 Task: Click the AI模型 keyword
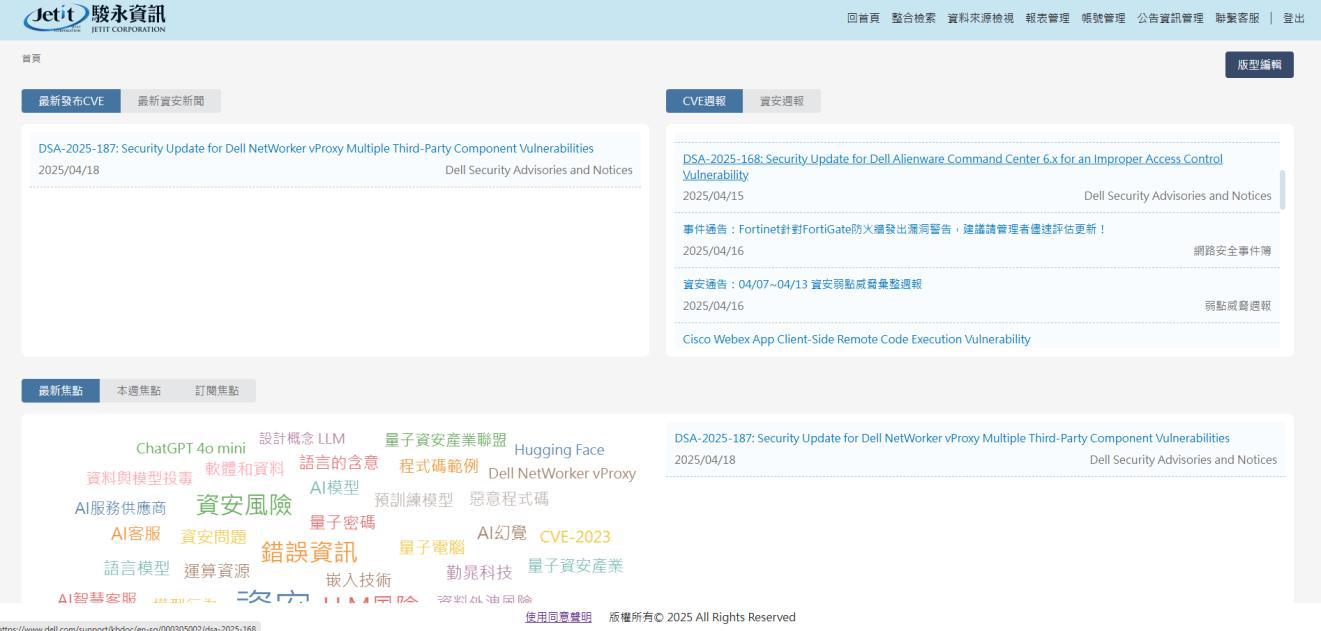334,487
